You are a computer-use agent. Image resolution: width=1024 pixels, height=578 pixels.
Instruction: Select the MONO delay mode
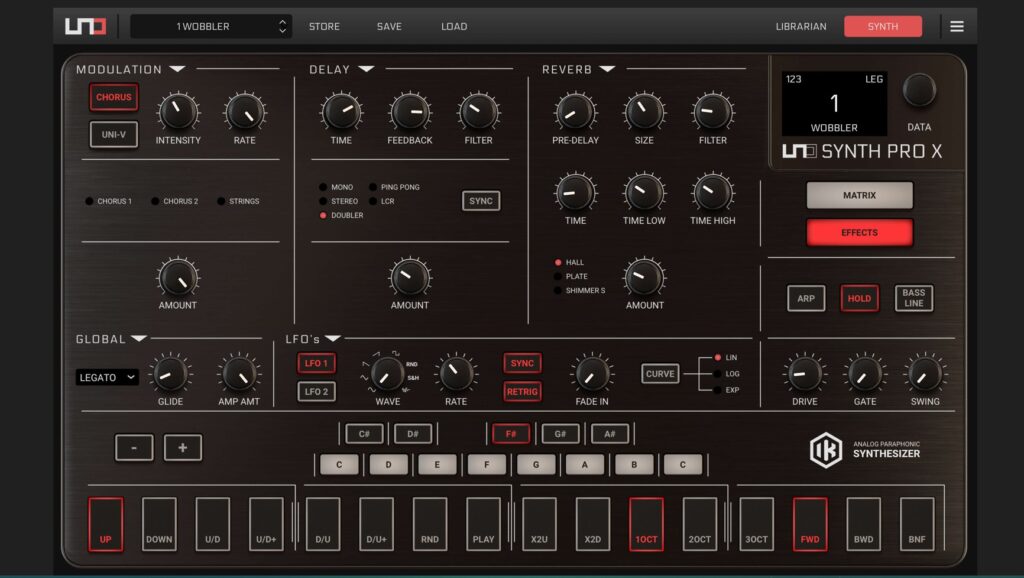tap(336, 187)
